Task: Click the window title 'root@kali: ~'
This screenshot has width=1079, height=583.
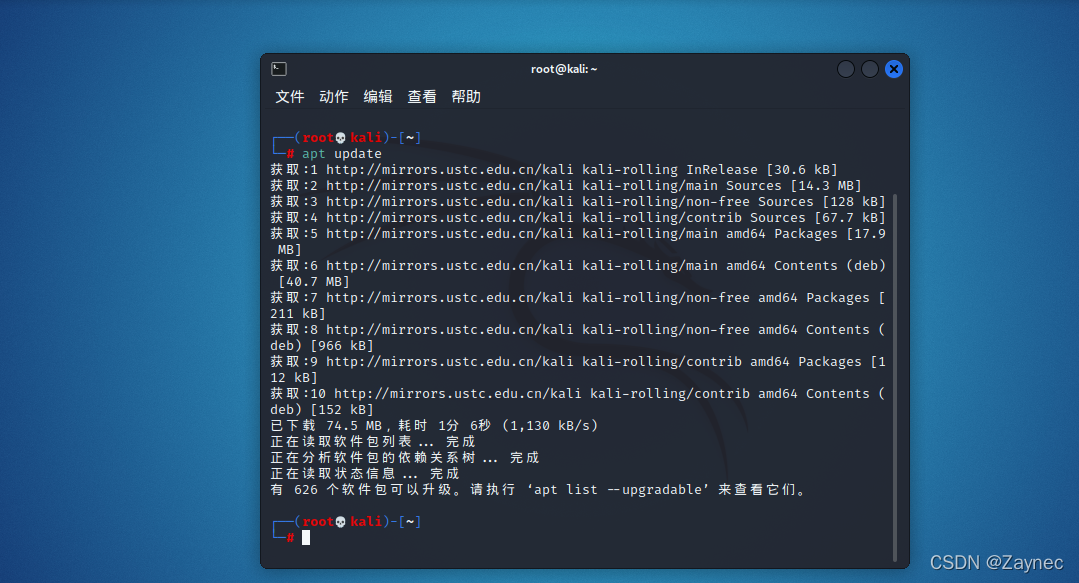Action: coord(564,69)
